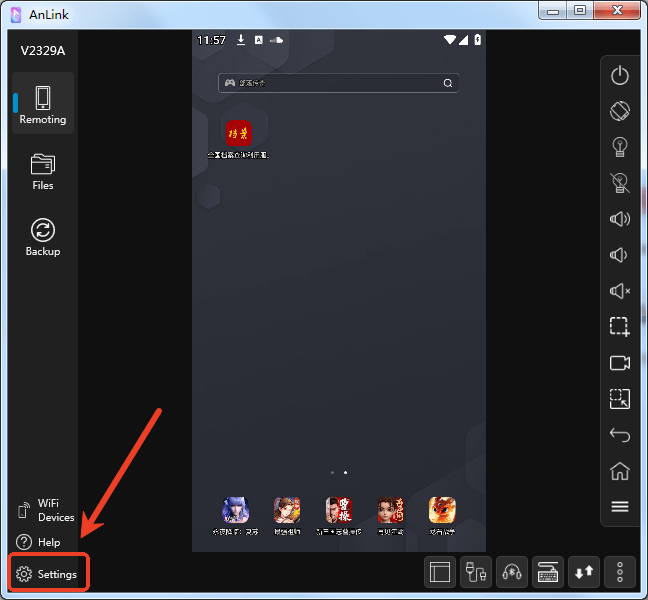Start screen recording with camera icon
Image resolution: width=648 pixels, height=600 pixels.
tap(619, 363)
